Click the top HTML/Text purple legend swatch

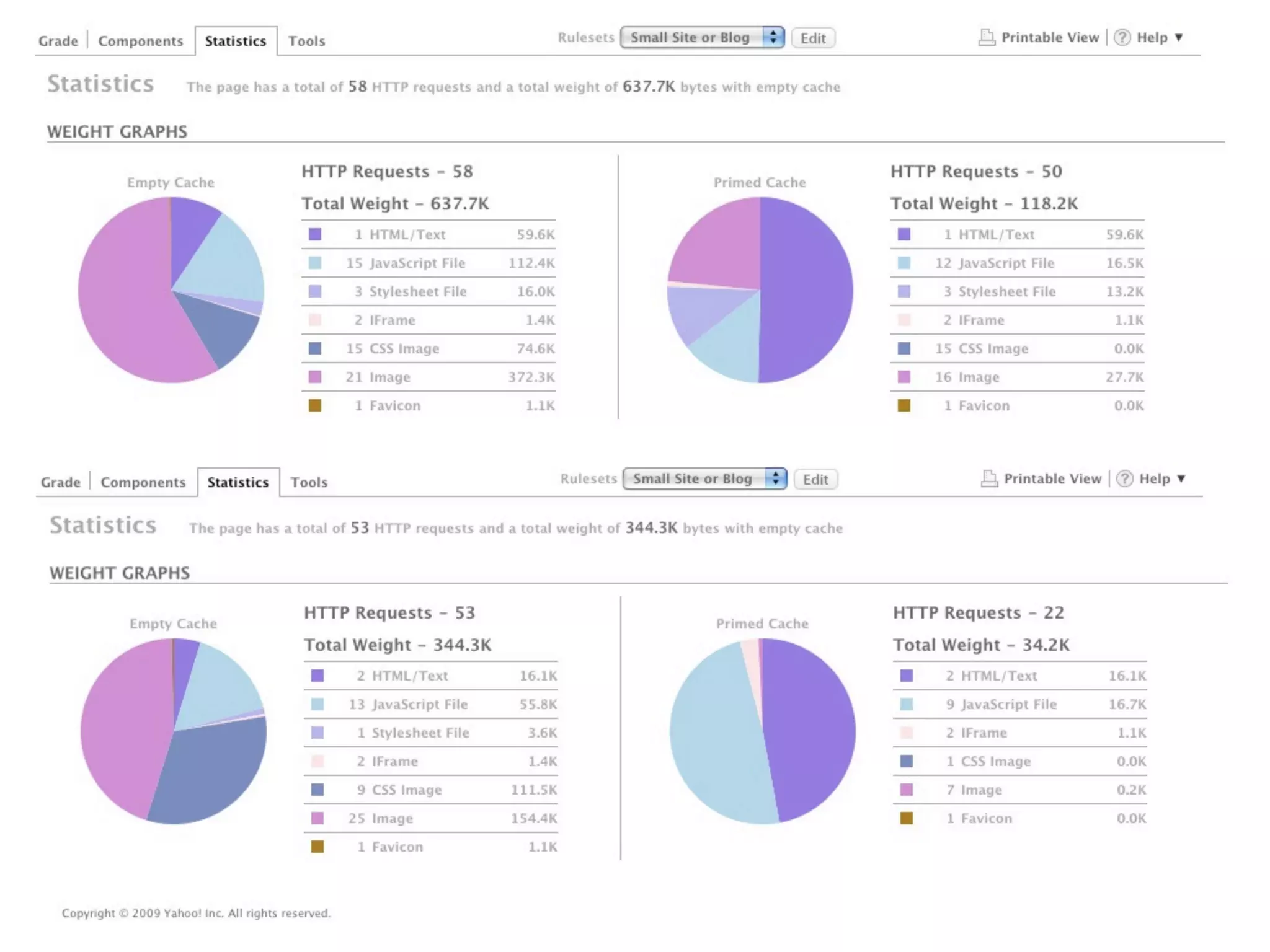point(315,234)
